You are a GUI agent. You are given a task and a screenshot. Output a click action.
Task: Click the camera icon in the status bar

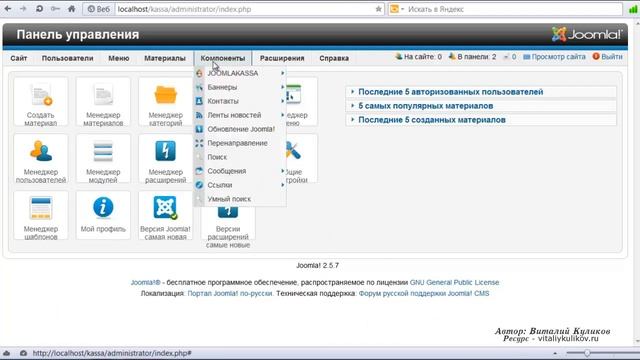(23, 353)
